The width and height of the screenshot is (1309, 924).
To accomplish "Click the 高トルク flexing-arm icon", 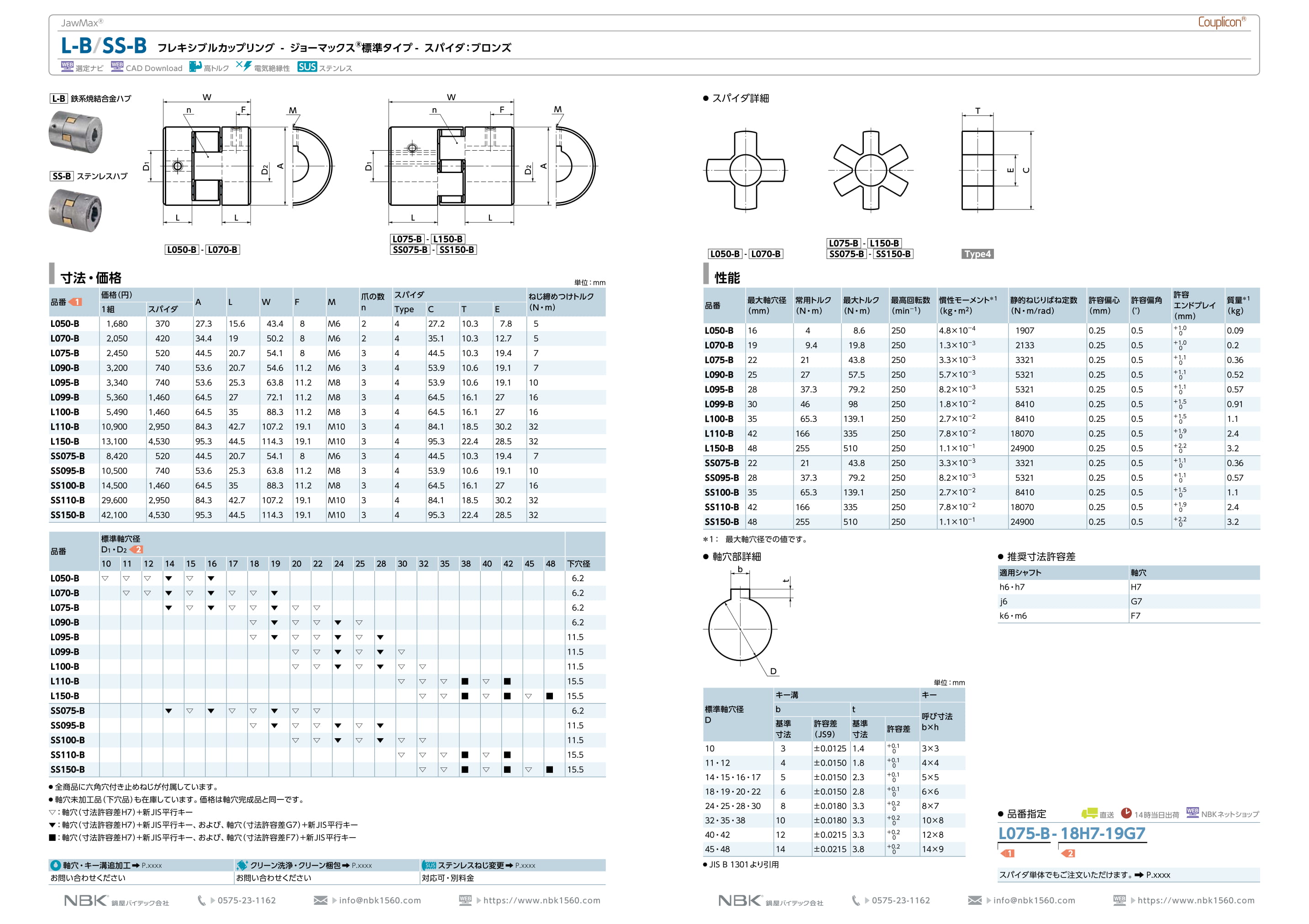I will (x=195, y=66).
